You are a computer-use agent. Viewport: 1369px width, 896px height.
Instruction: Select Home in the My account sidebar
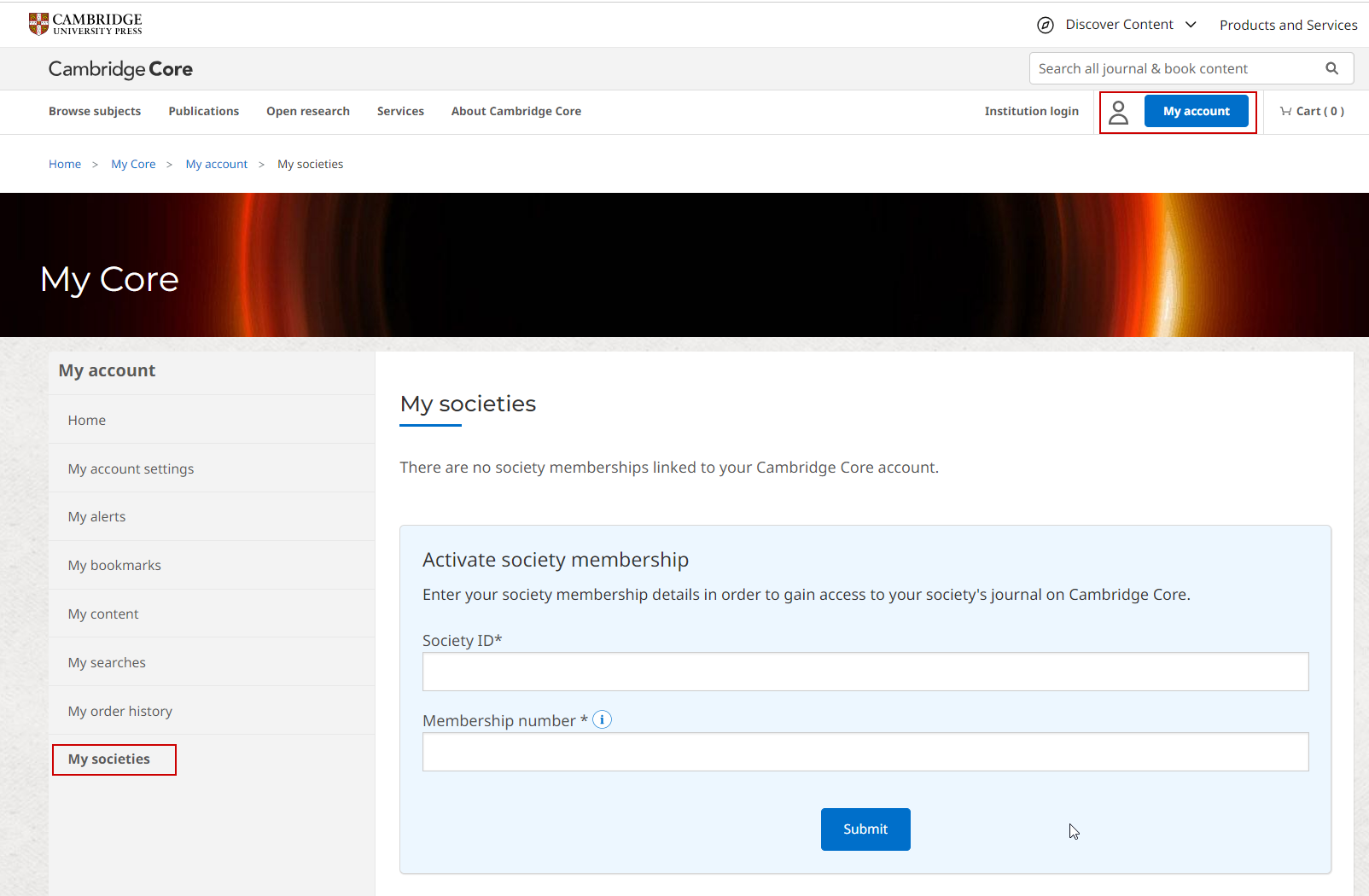[x=212, y=420]
